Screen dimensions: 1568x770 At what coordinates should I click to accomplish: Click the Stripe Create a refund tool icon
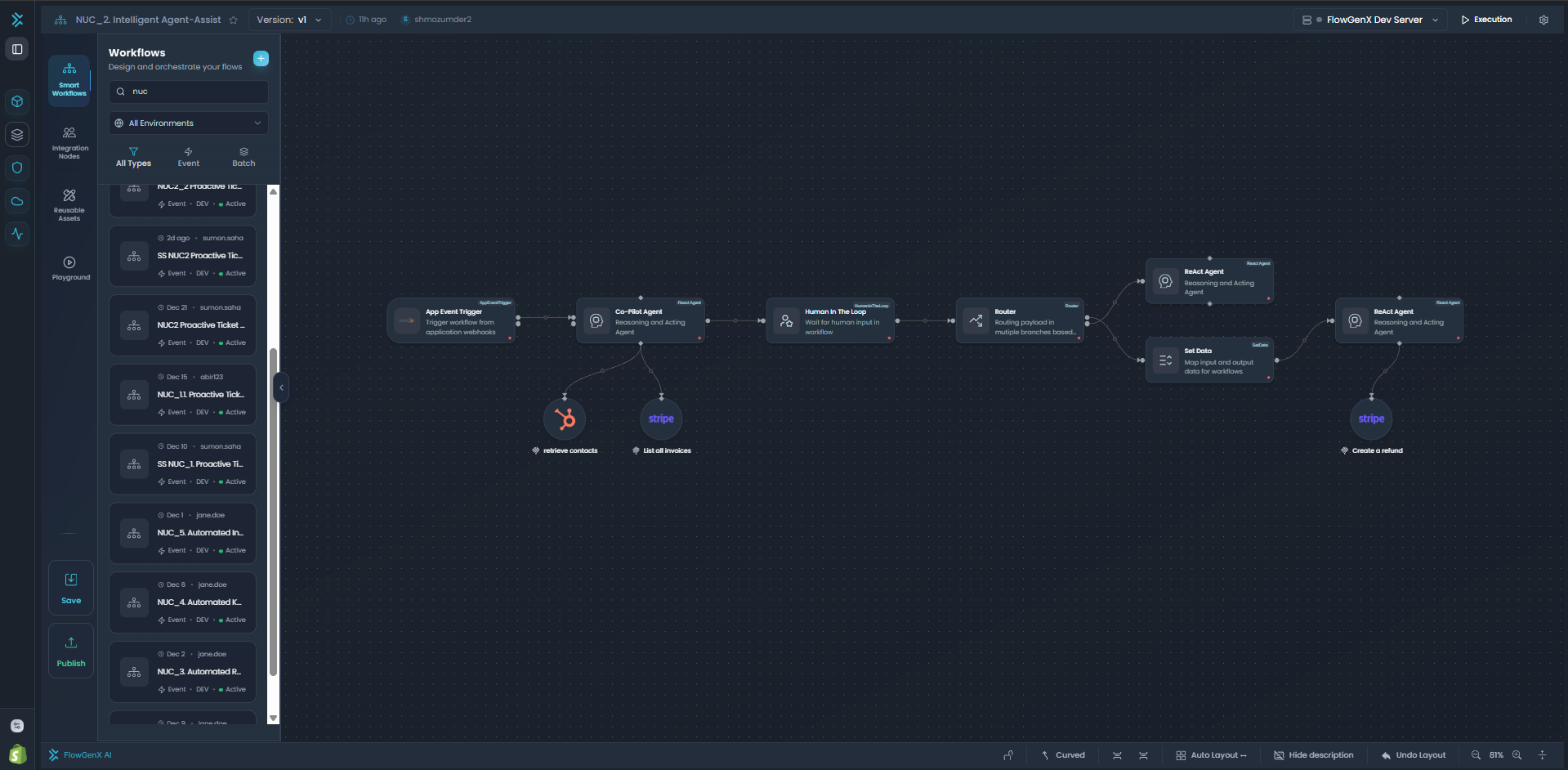click(x=1371, y=419)
